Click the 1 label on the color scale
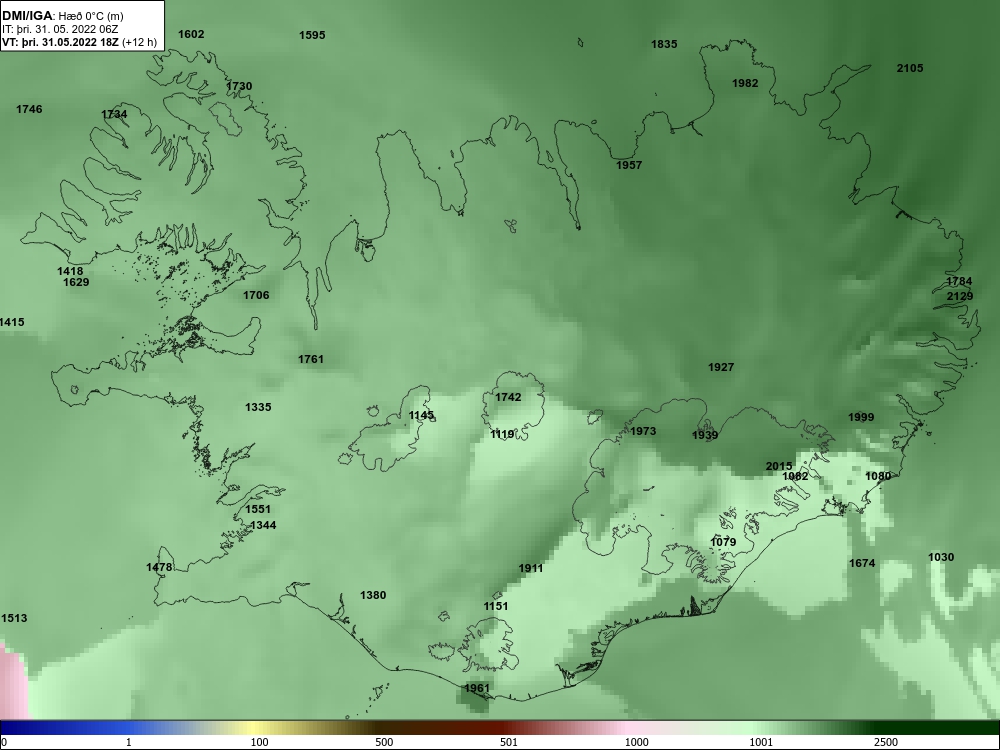This screenshot has width=1000, height=750. tap(129, 742)
